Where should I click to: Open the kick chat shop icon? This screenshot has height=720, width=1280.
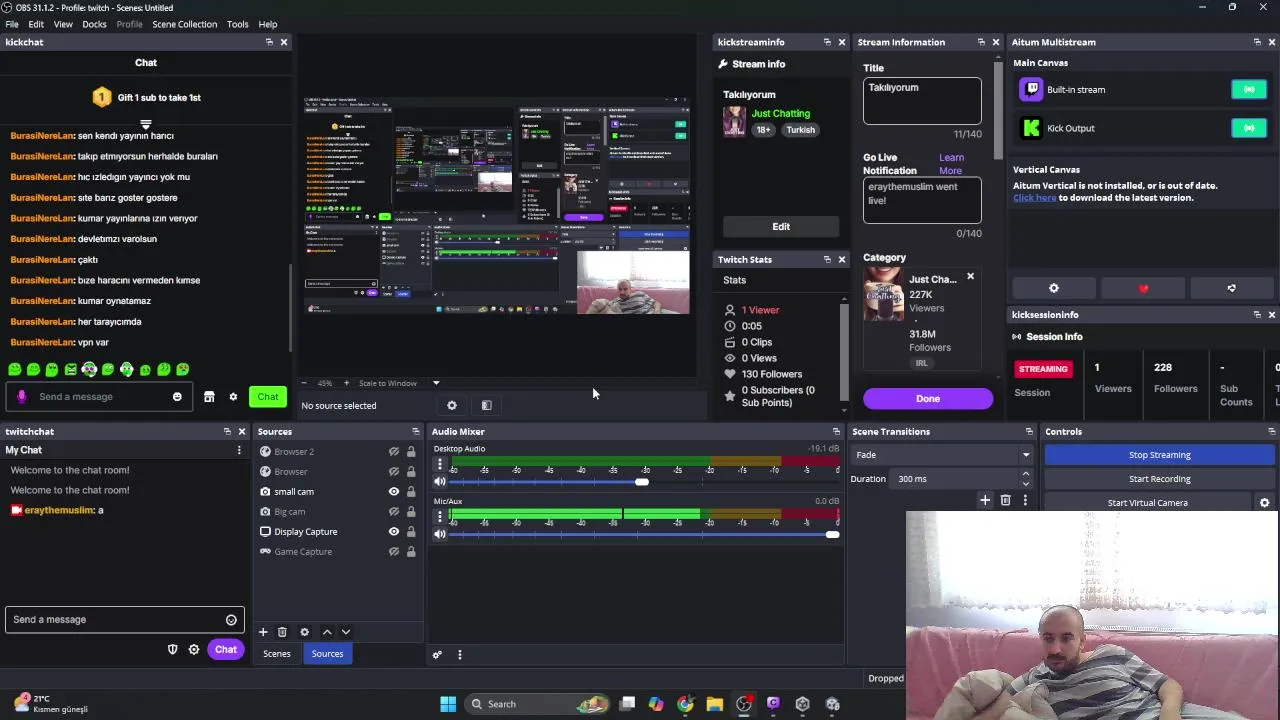coord(209,397)
